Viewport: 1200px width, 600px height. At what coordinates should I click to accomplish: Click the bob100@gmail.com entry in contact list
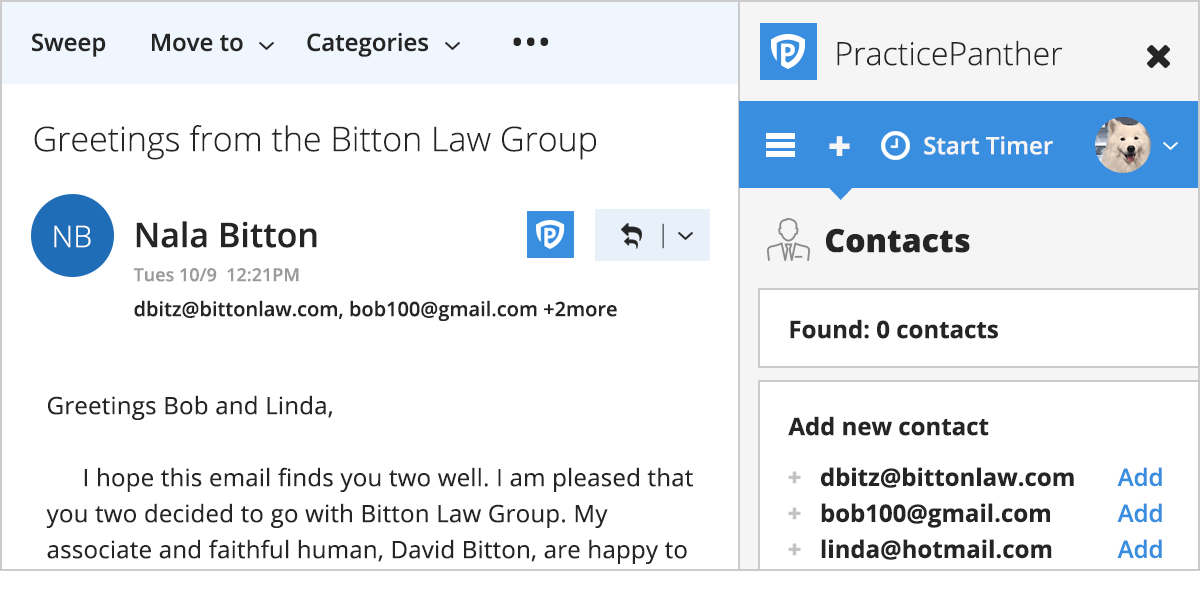(935, 514)
